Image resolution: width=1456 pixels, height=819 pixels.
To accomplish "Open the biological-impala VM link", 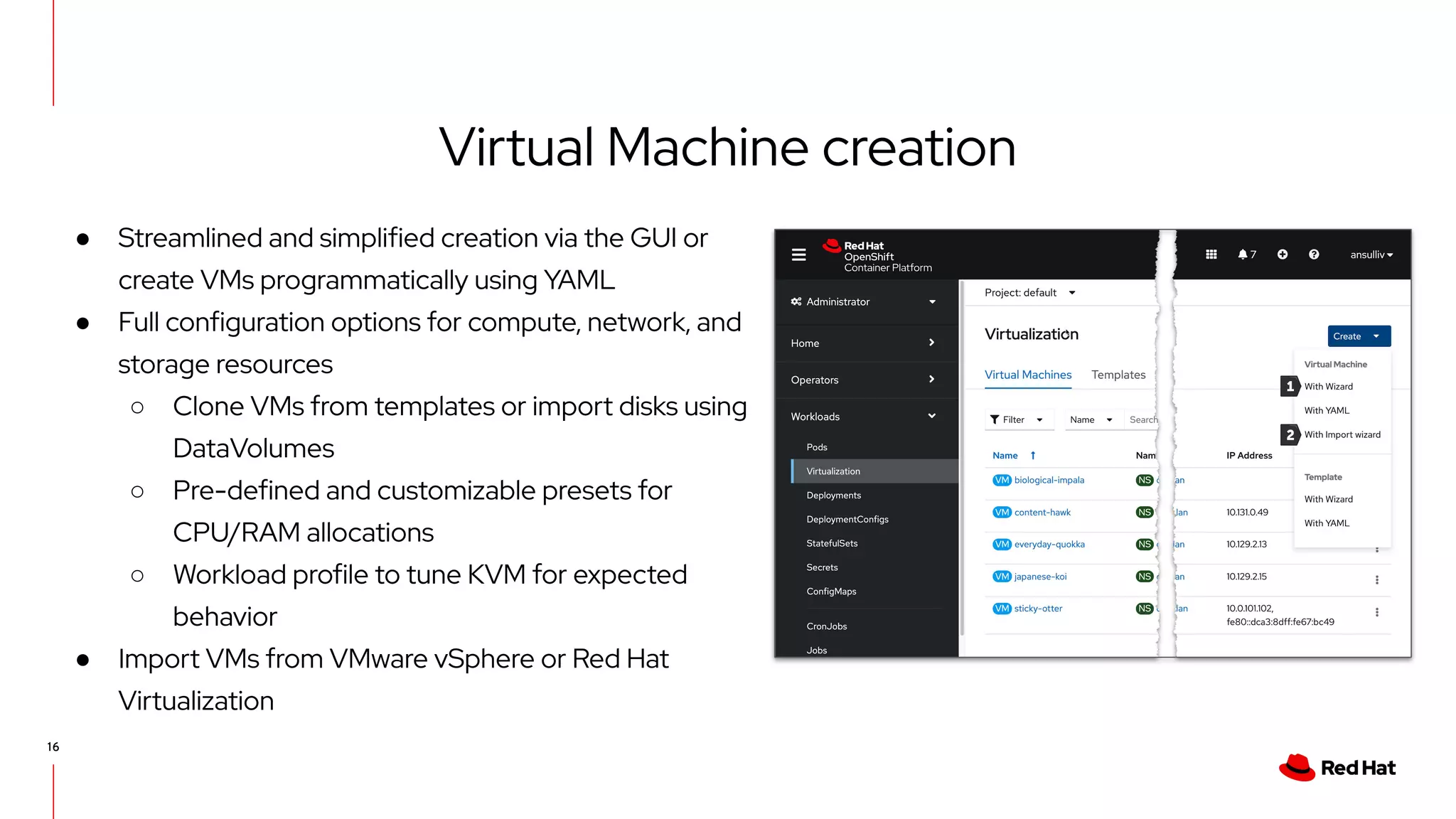I will pyautogui.click(x=1049, y=480).
